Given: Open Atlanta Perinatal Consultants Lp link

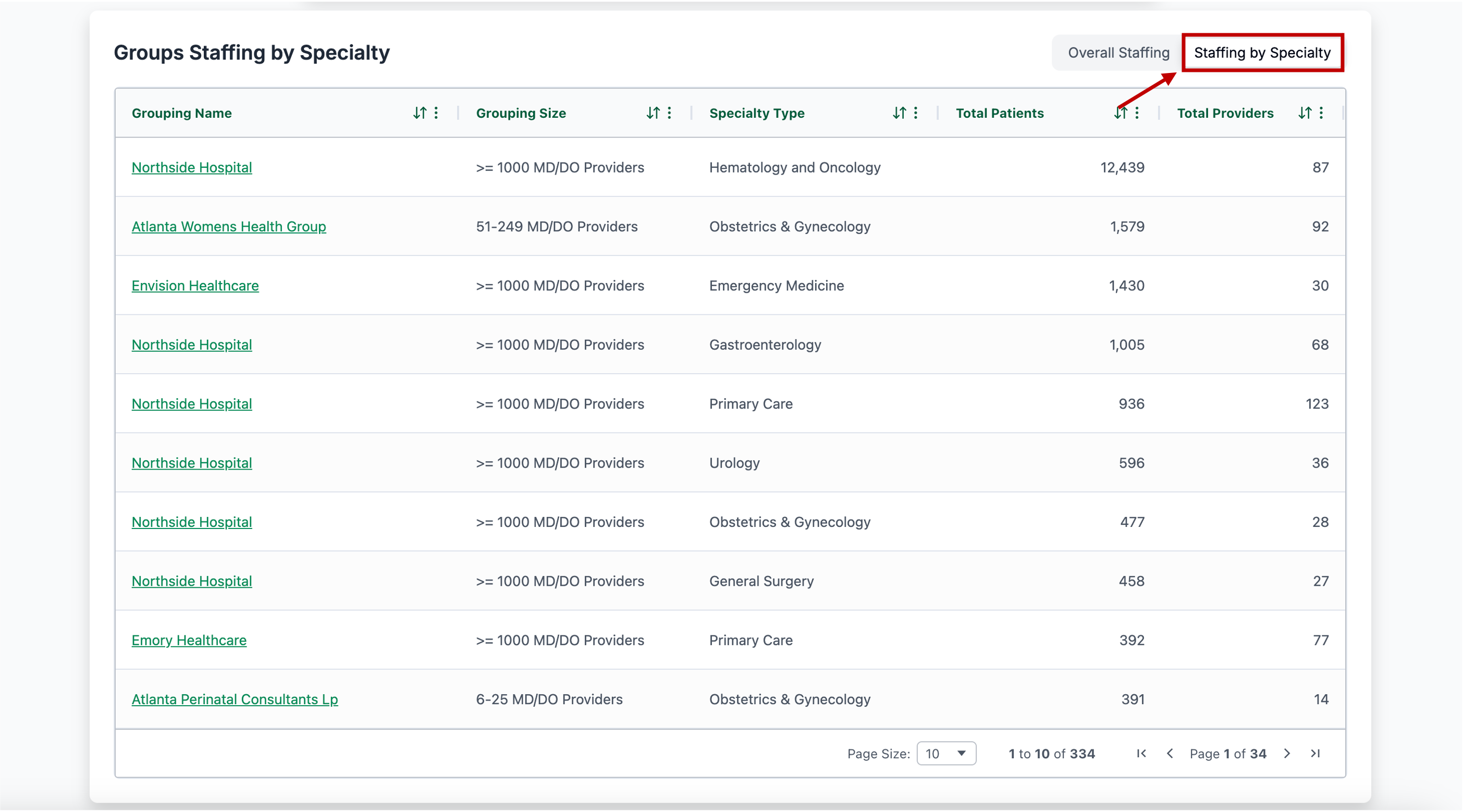Looking at the screenshot, I should coord(235,699).
